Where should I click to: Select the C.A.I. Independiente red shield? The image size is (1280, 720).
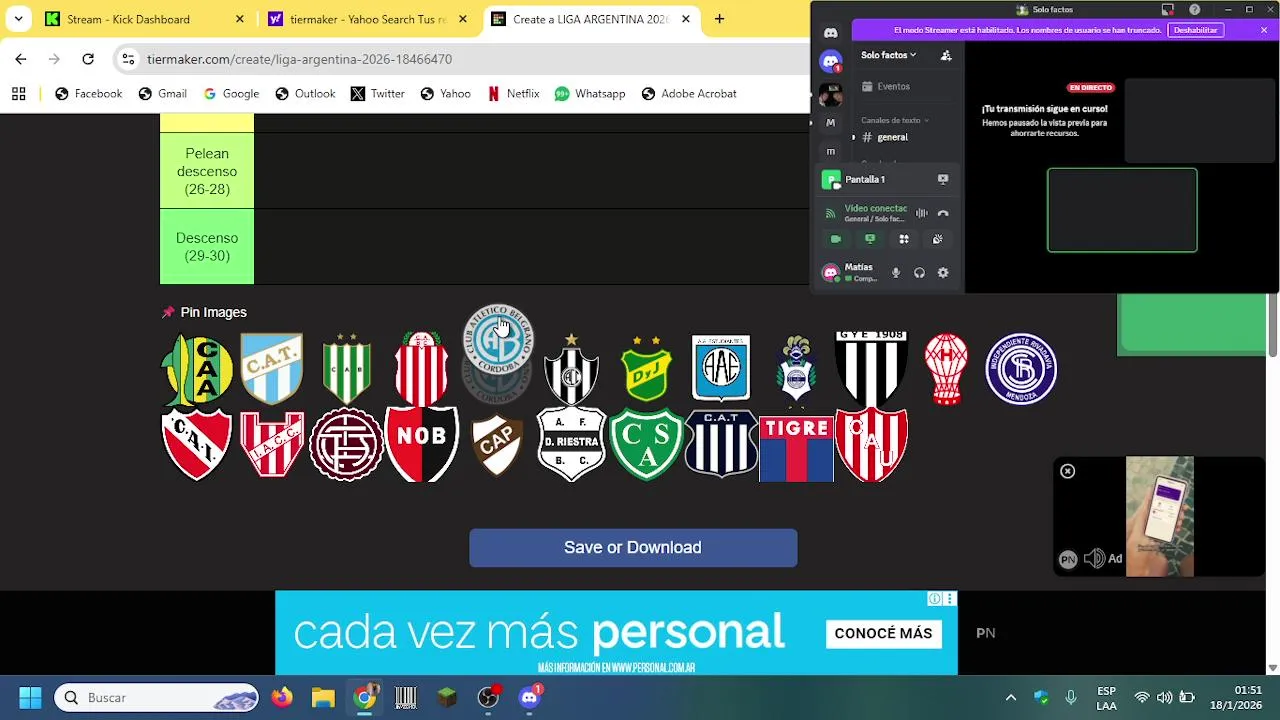[x=197, y=444]
